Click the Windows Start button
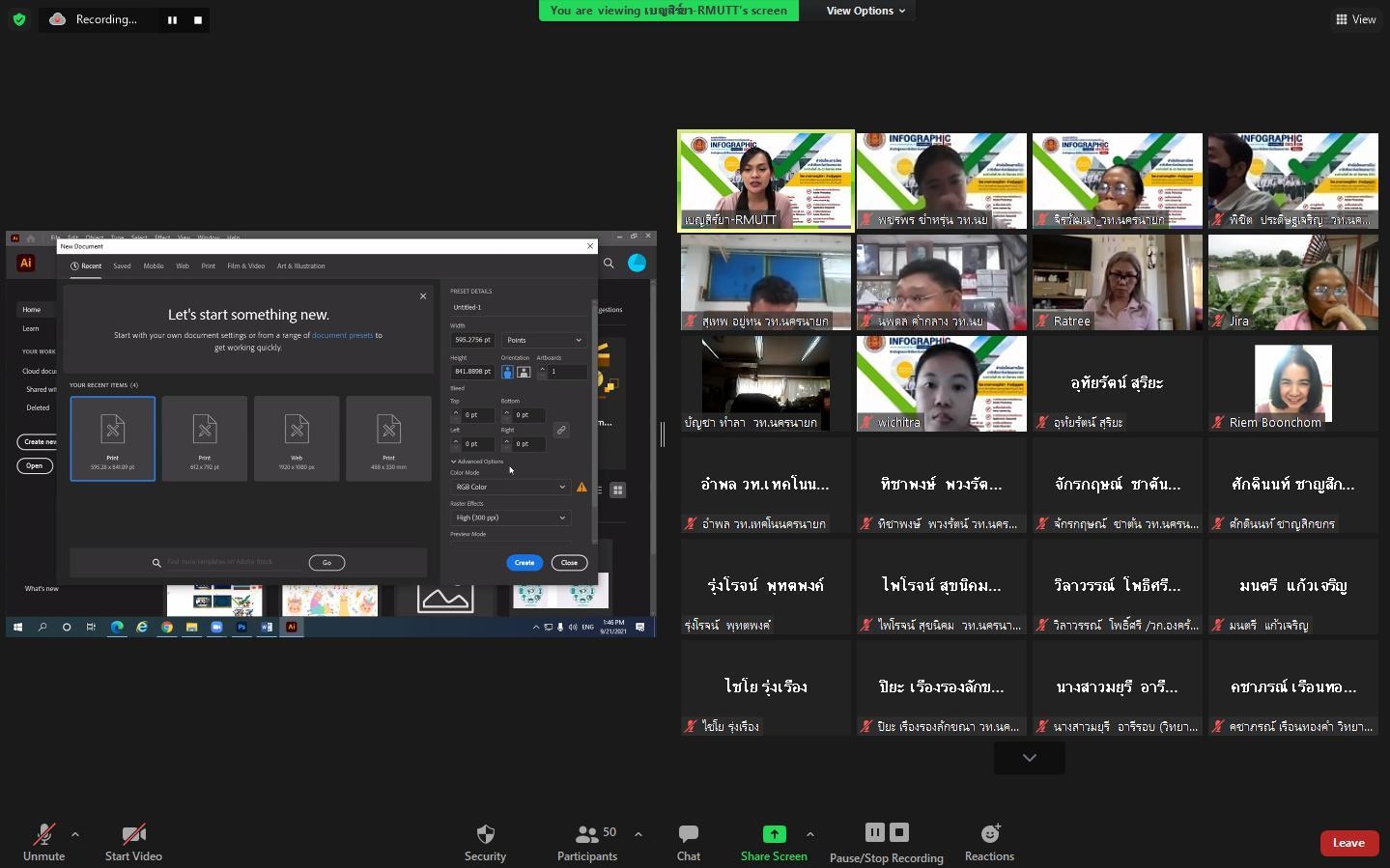 pyautogui.click(x=17, y=627)
